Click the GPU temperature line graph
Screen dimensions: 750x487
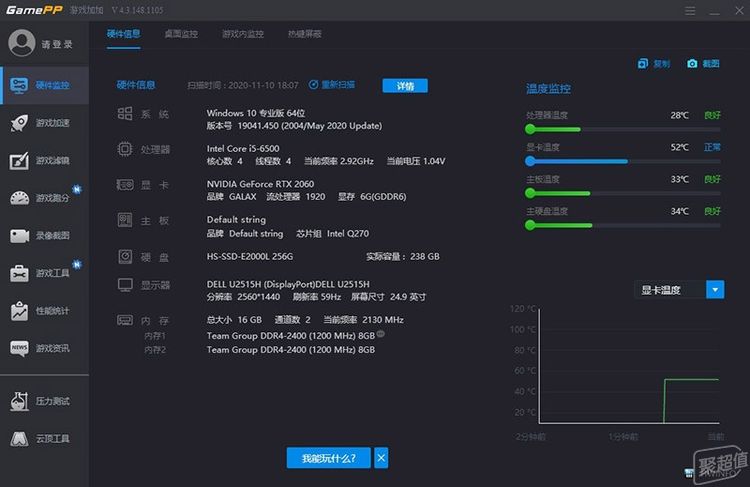(629, 366)
